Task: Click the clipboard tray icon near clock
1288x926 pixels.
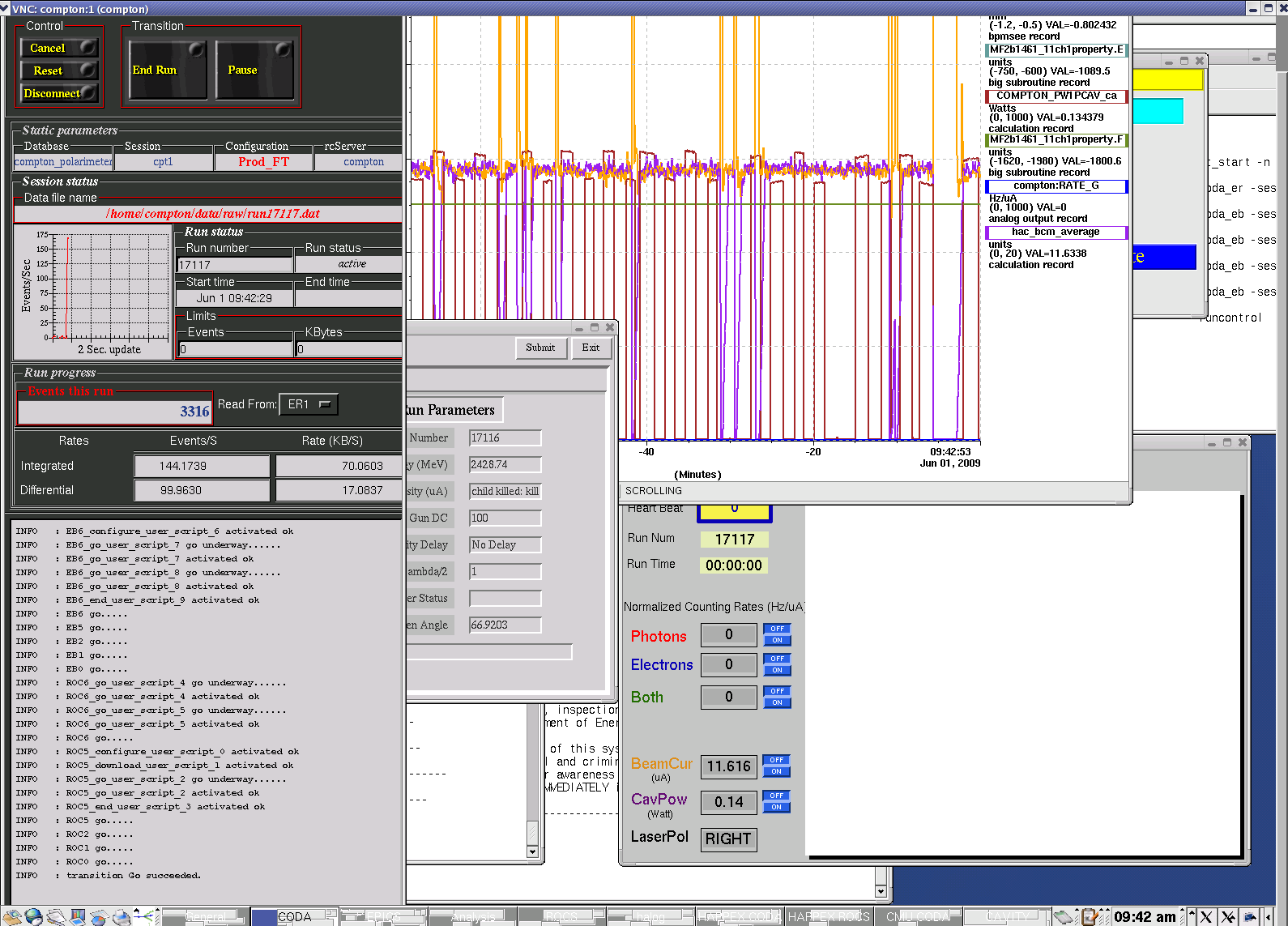Action: [x=1090, y=917]
